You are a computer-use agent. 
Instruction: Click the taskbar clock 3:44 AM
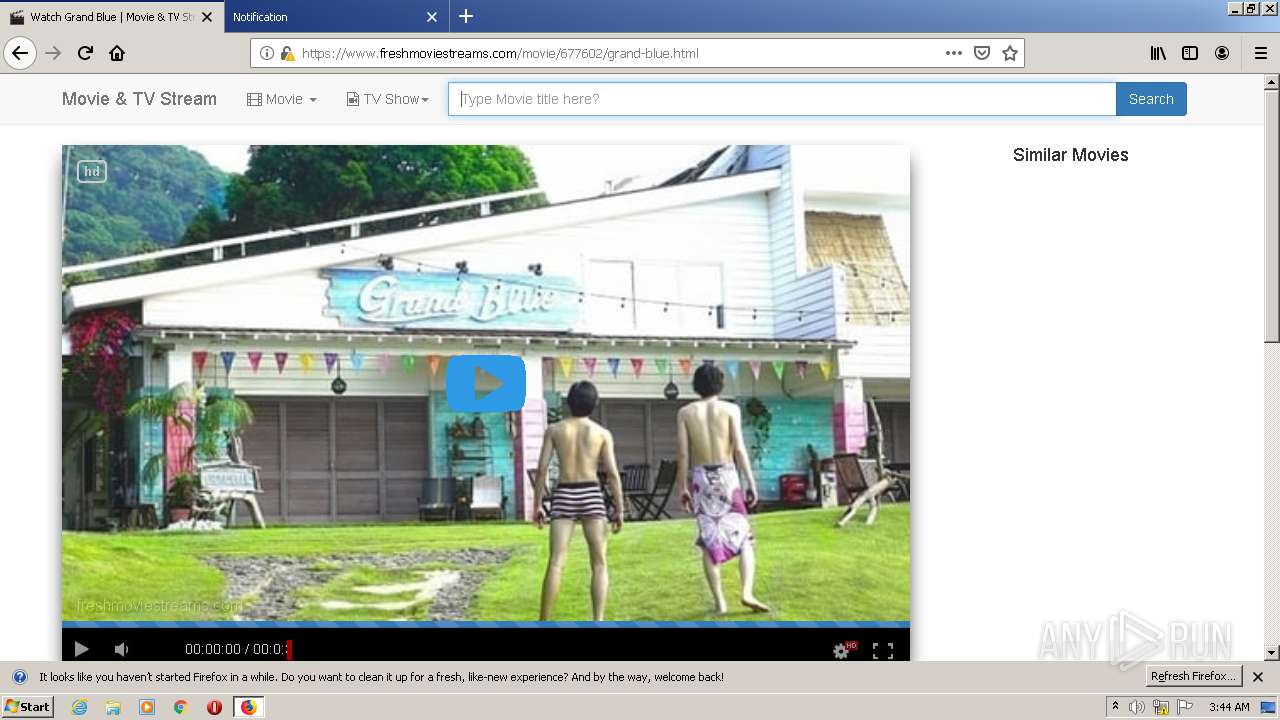1229,707
